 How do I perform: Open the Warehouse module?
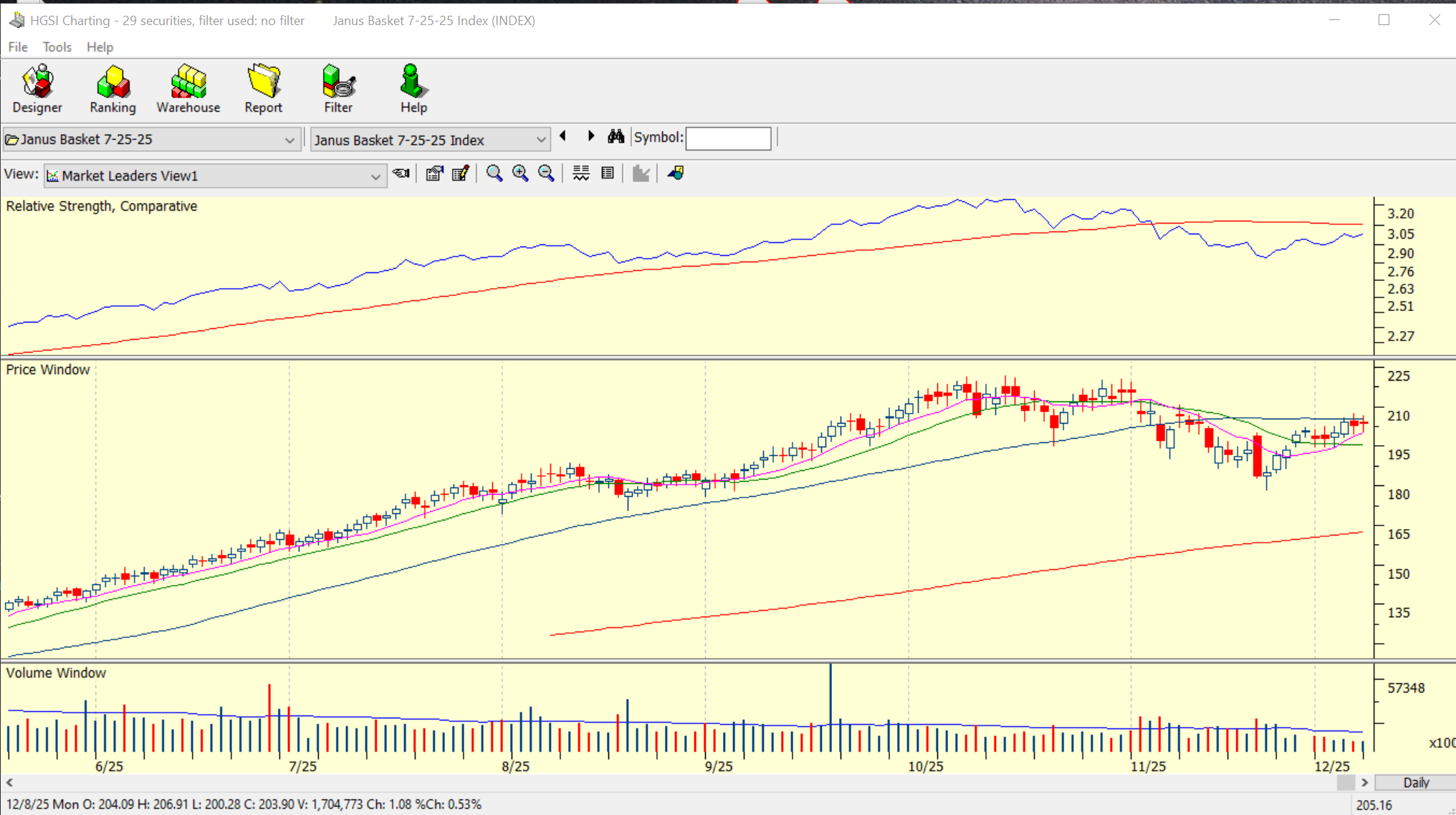(188, 89)
